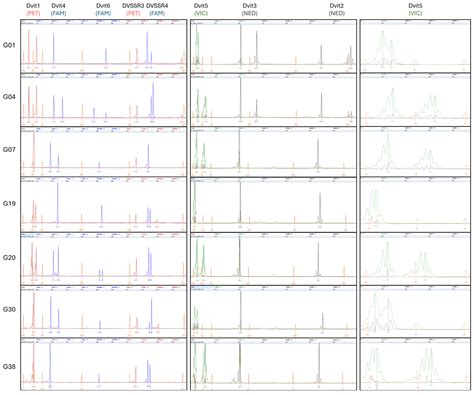Screen dimensions: 474x395
Task: Select the Dvit5 label above the right panel column
Action: click(x=415, y=6)
